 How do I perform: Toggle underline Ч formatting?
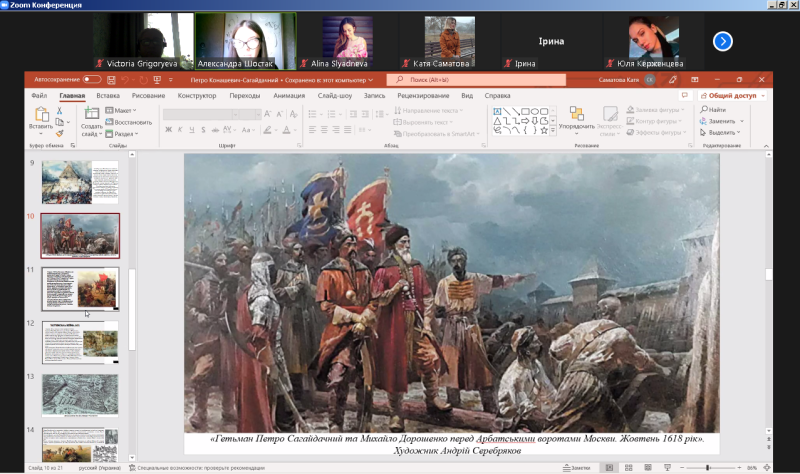tap(192, 130)
